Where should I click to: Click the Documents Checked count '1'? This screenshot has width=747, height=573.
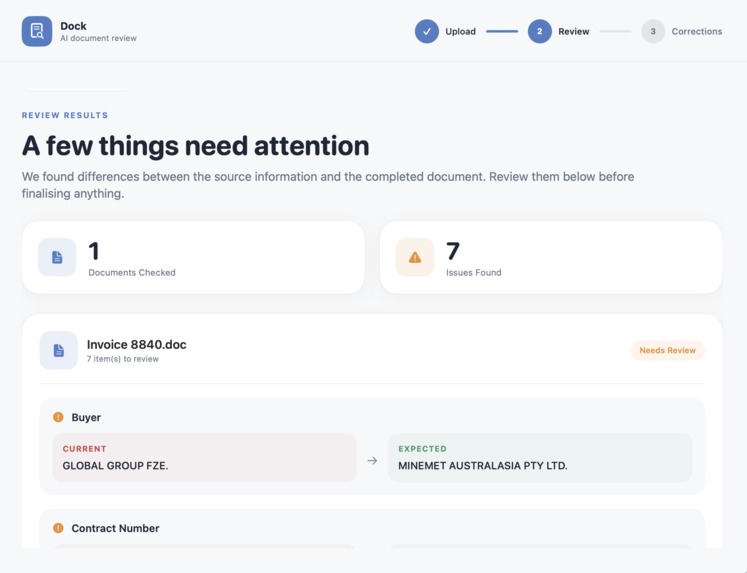click(x=94, y=251)
